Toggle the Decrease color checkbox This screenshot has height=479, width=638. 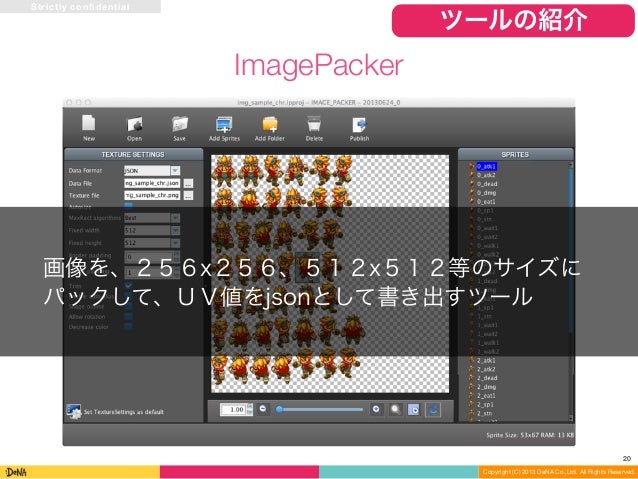pyautogui.click(x=128, y=327)
